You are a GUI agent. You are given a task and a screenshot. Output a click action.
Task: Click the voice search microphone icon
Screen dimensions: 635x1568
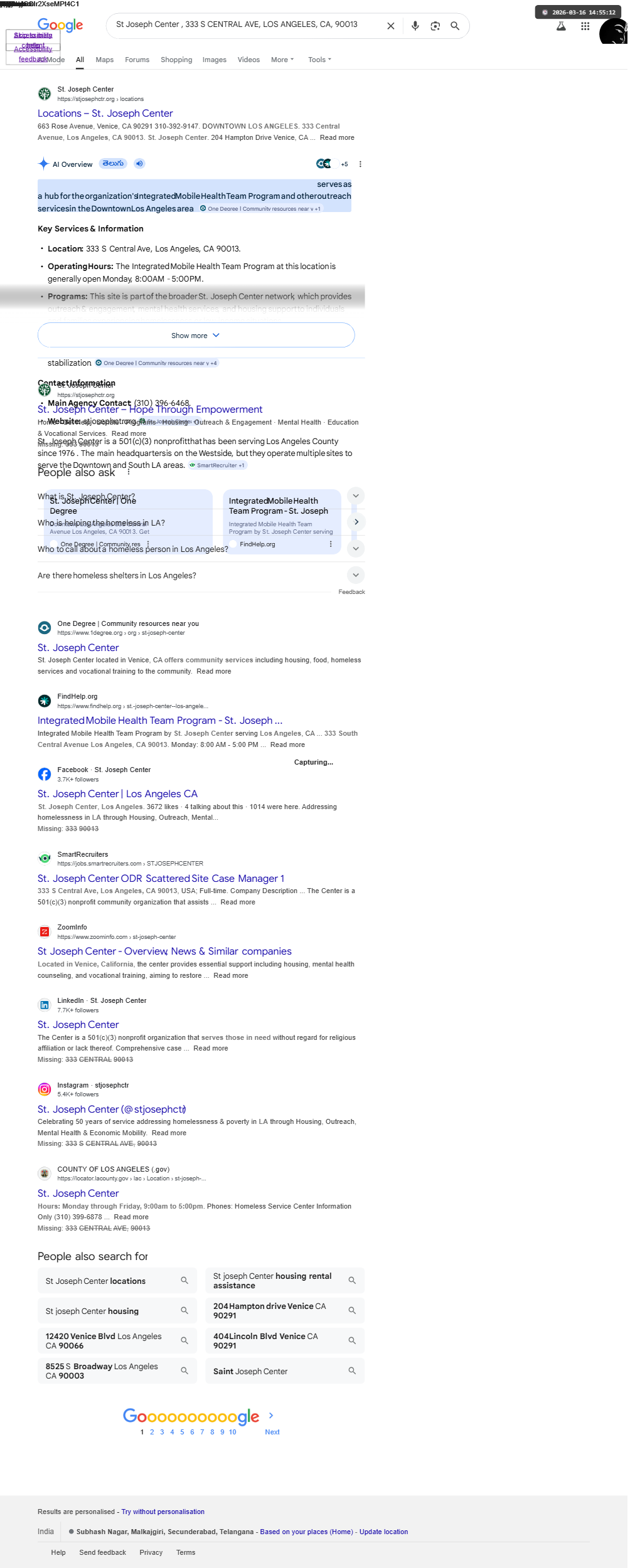(415, 26)
